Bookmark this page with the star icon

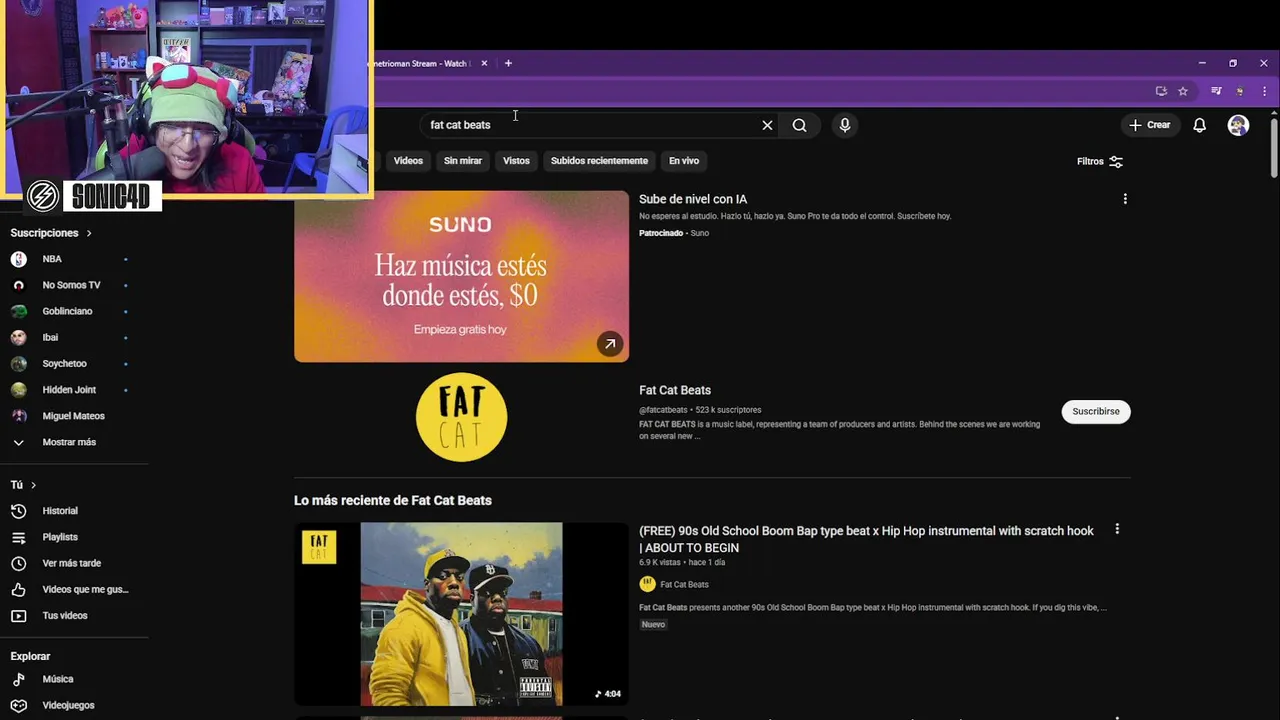pyautogui.click(x=1183, y=91)
